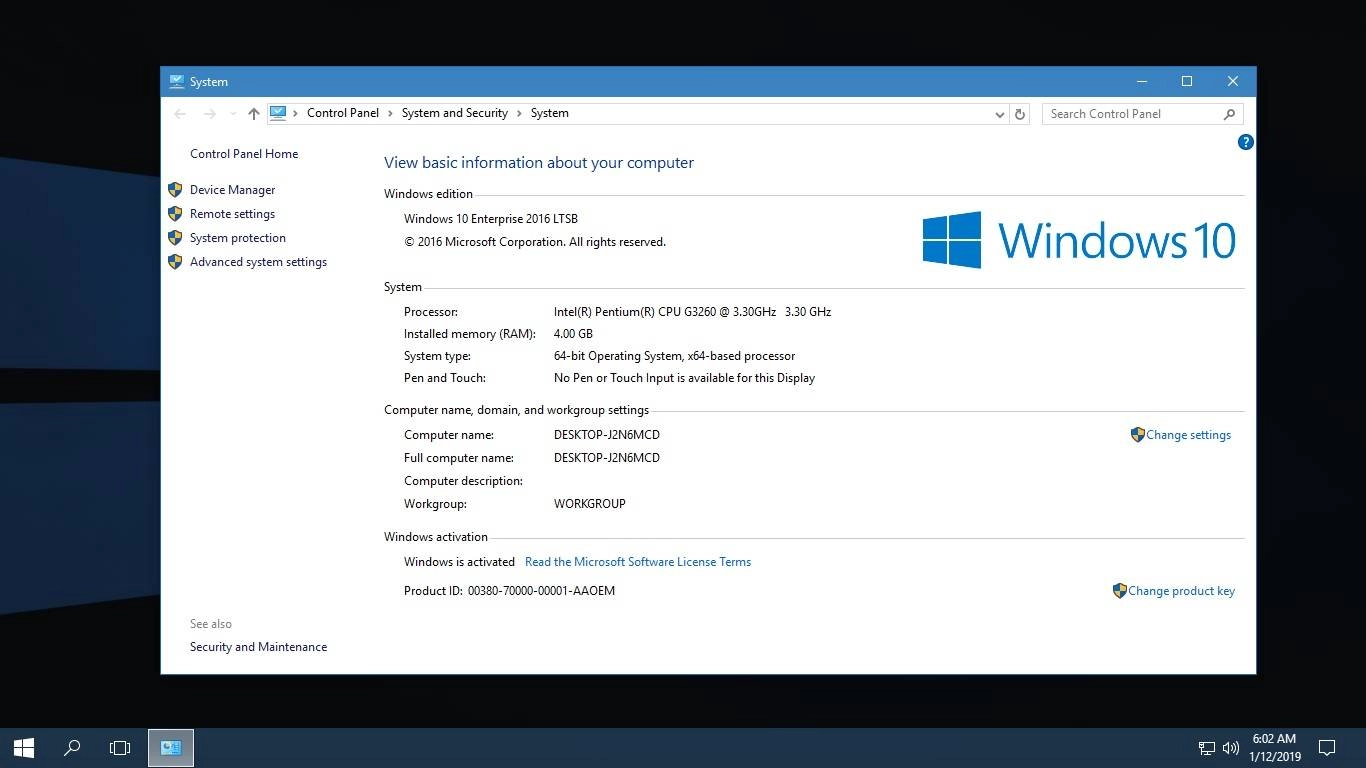
Task: Go to System and Security breadcrumb
Action: [455, 113]
